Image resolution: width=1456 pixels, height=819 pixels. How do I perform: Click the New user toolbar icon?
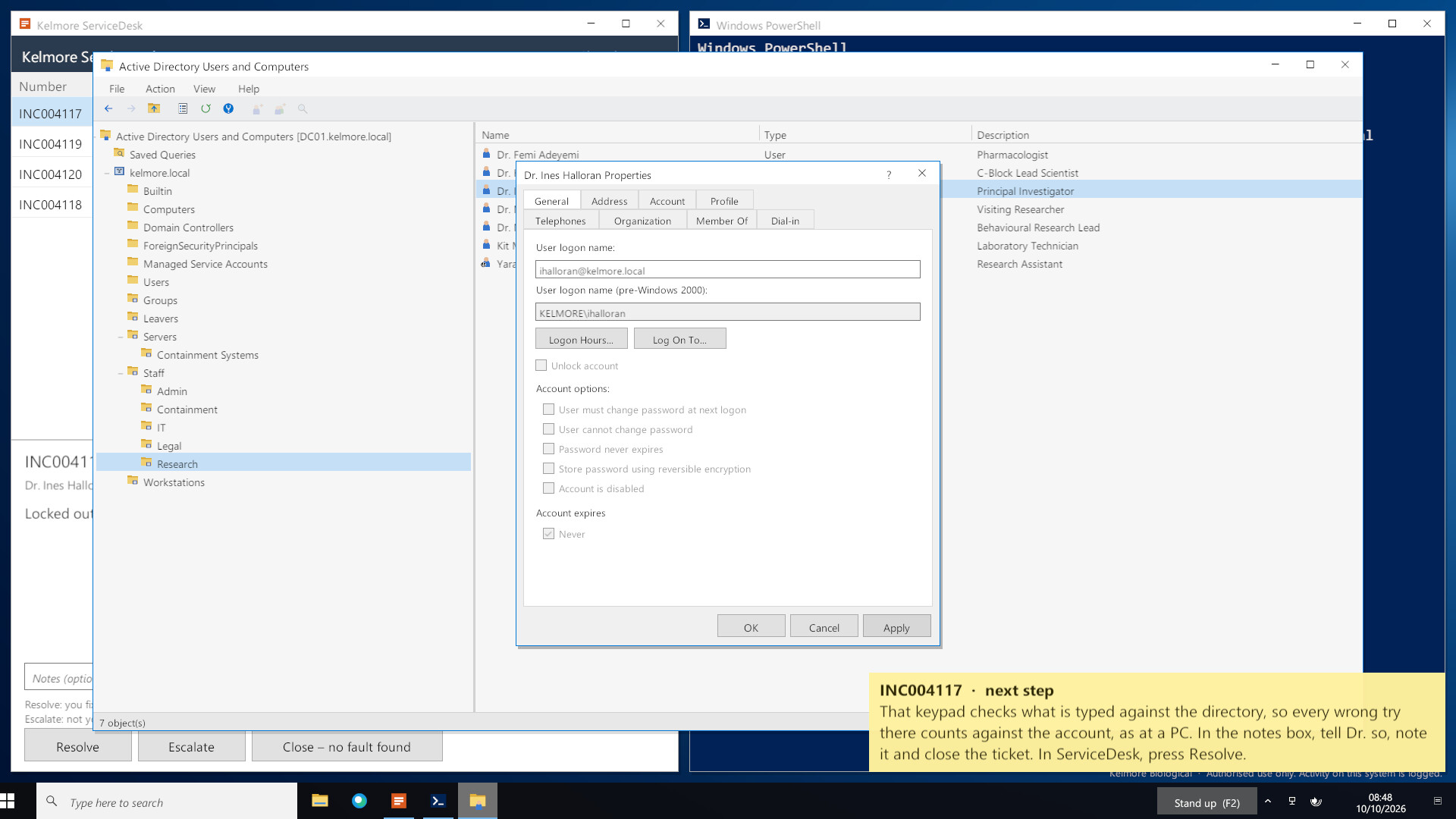pos(257,109)
